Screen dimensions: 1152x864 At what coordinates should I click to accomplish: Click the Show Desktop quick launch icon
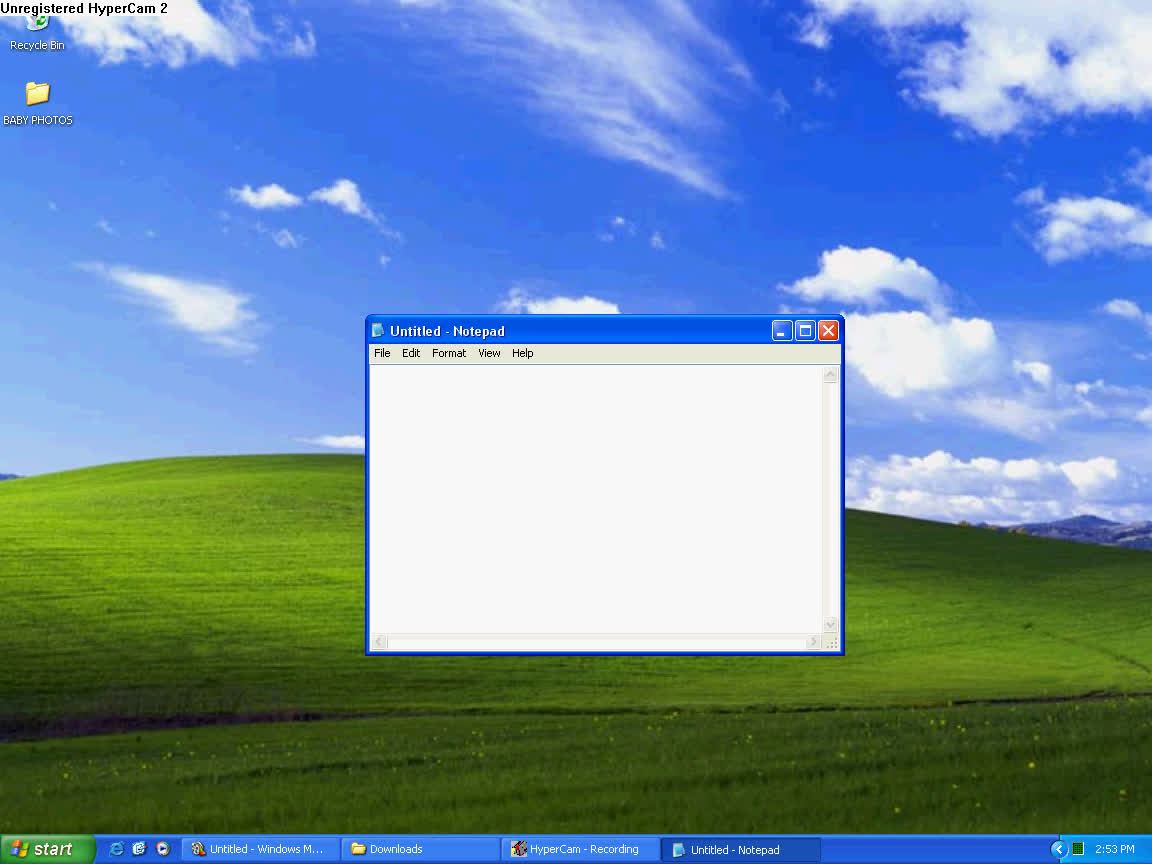click(x=139, y=849)
